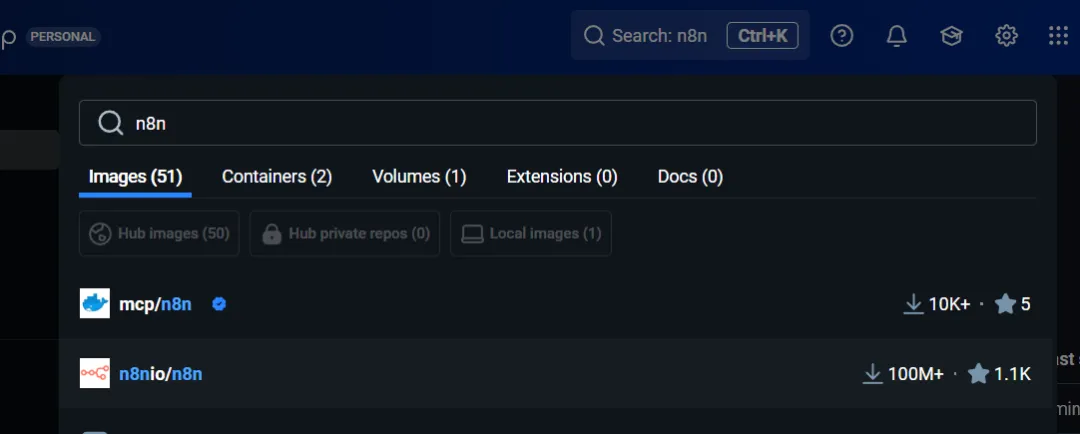Open notifications bell icon
1080x434 pixels.
click(896, 36)
